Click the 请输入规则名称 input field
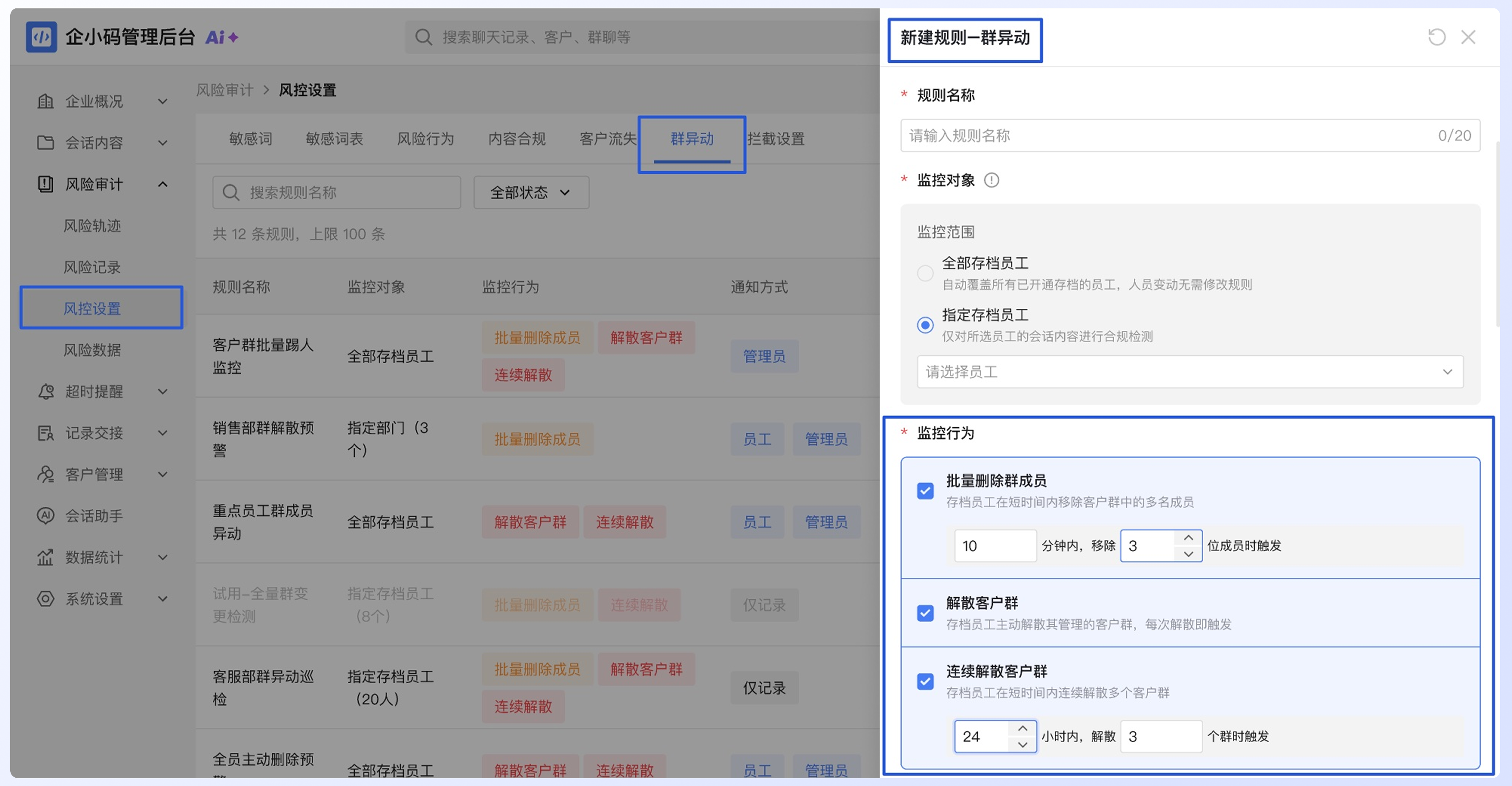1512x786 pixels. point(1190,135)
